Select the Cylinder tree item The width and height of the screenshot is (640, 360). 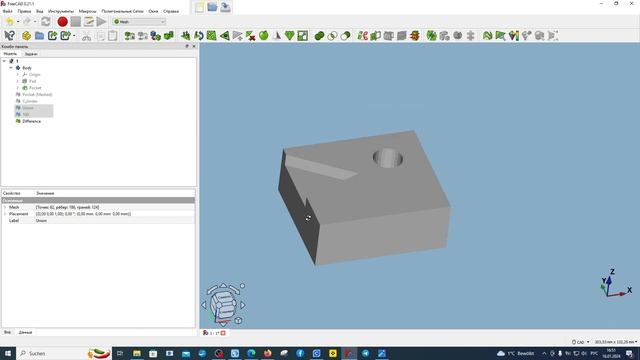tap(30, 101)
